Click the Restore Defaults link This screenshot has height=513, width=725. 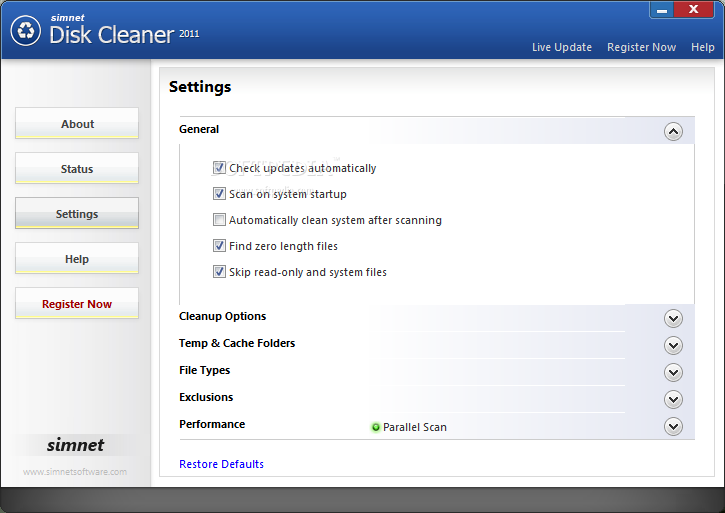[221, 464]
